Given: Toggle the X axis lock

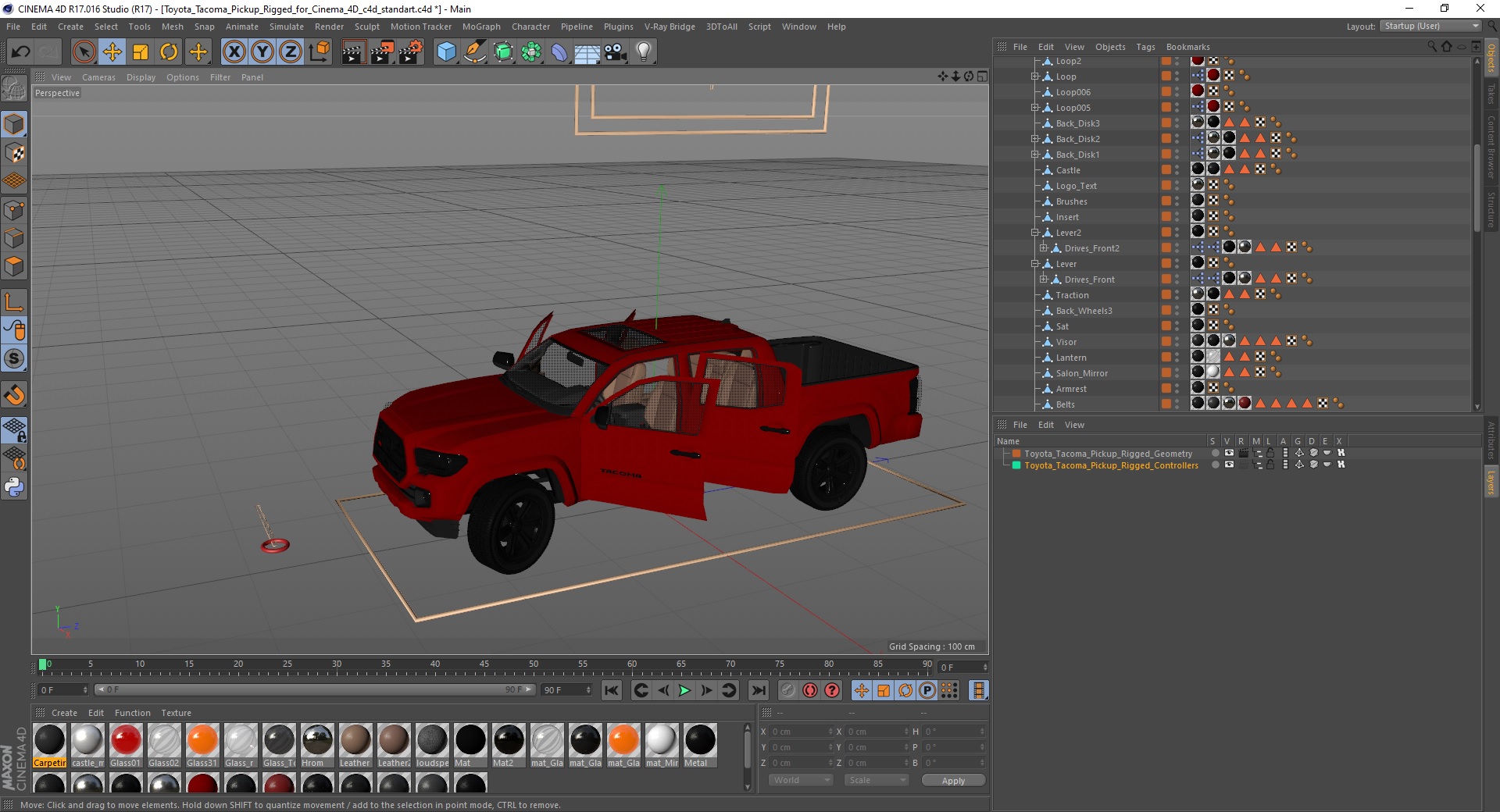Looking at the screenshot, I should coord(234,52).
